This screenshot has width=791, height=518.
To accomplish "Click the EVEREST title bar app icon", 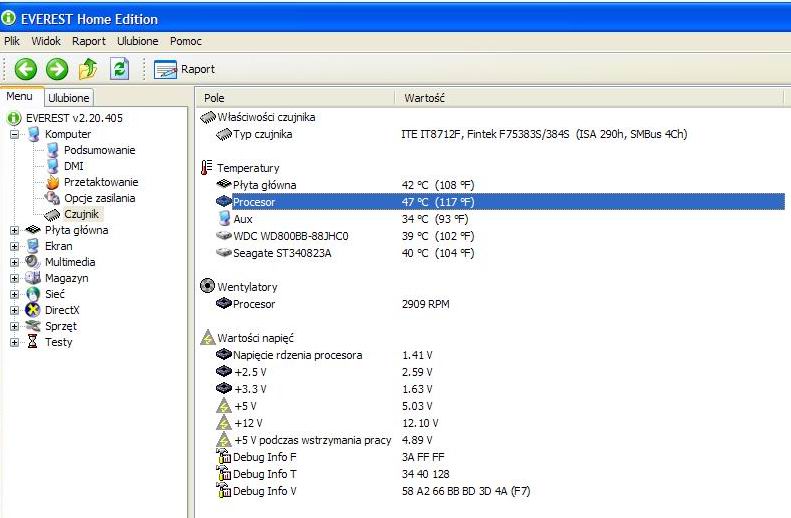I will pyautogui.click(x=8, y=18).
